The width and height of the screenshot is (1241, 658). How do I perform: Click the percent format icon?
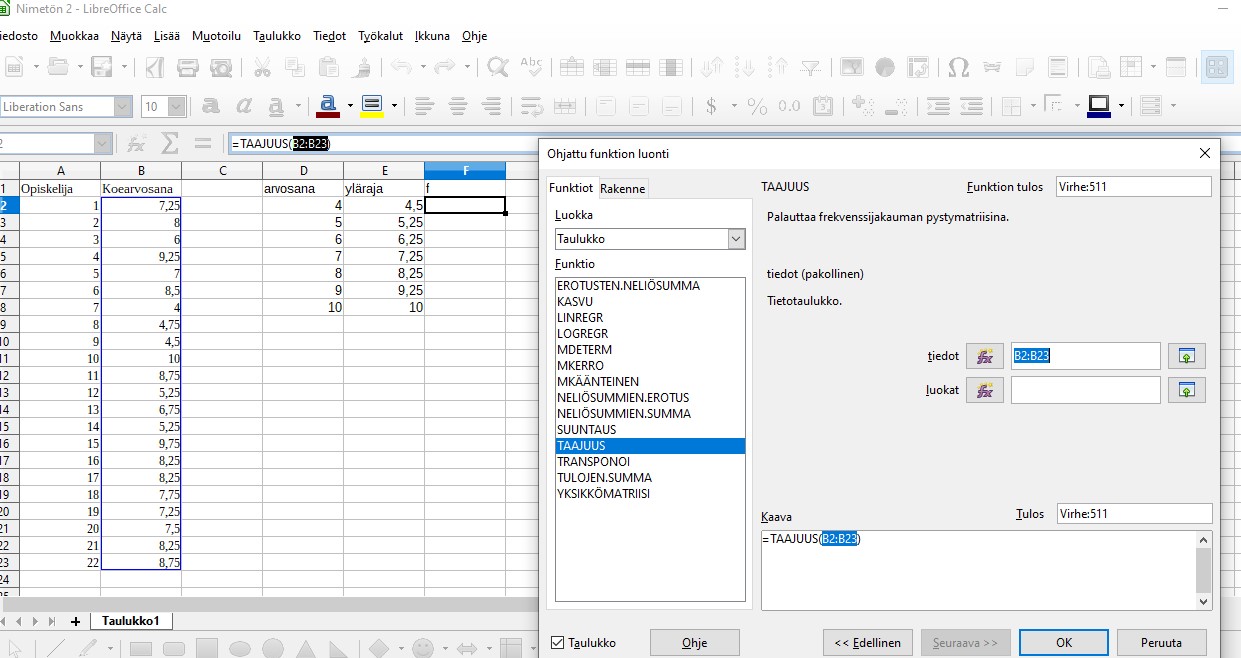(x=757, y=106)
